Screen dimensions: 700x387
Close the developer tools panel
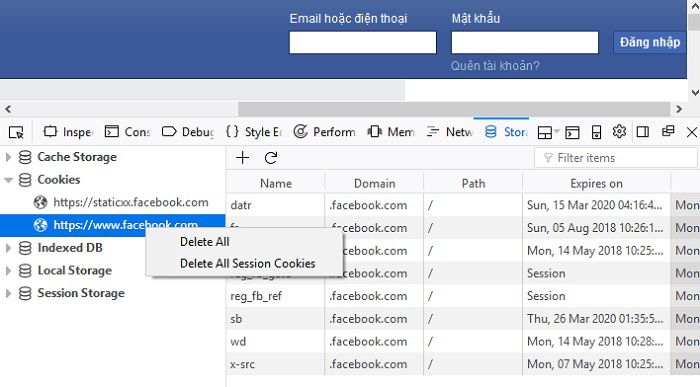692,132
